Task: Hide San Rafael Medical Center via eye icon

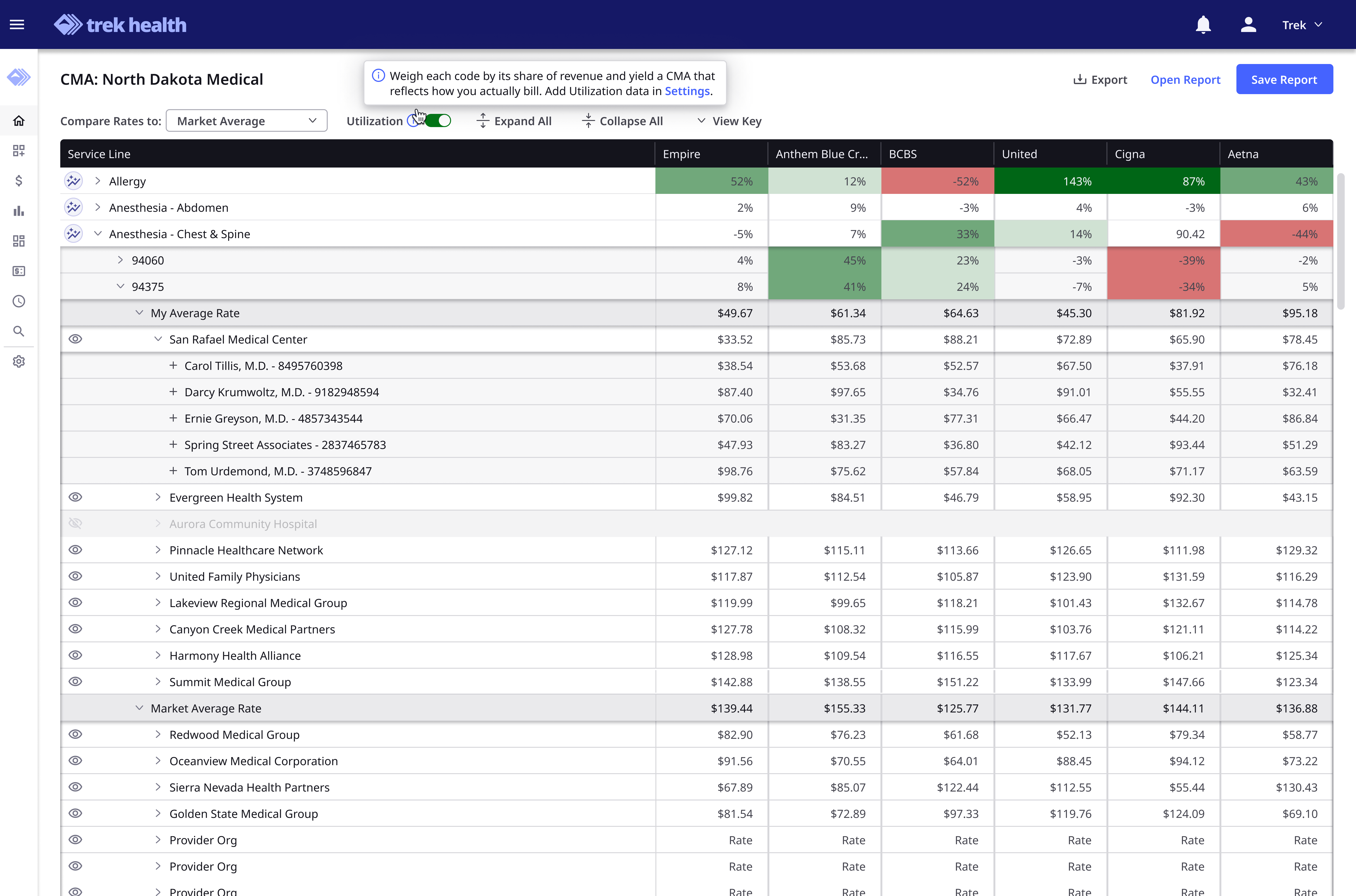Action: (x=76, y=339)
